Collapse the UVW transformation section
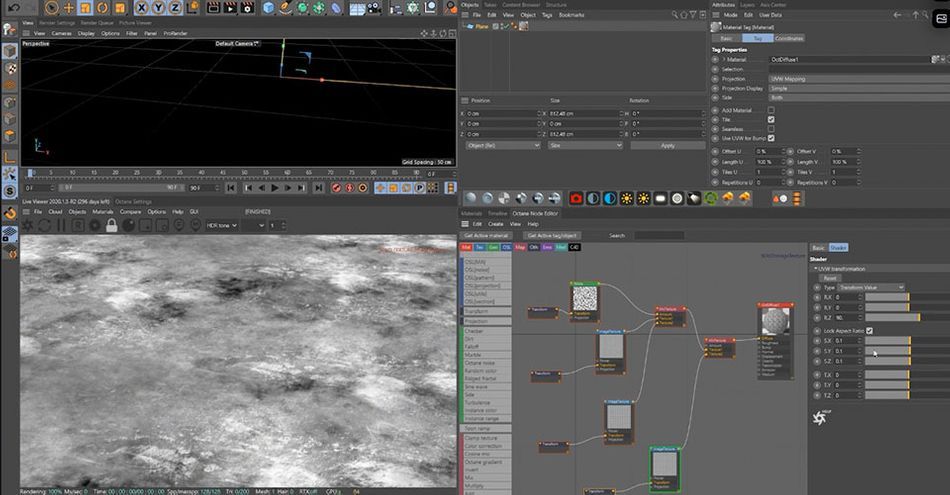 click(x=815, y=268)
